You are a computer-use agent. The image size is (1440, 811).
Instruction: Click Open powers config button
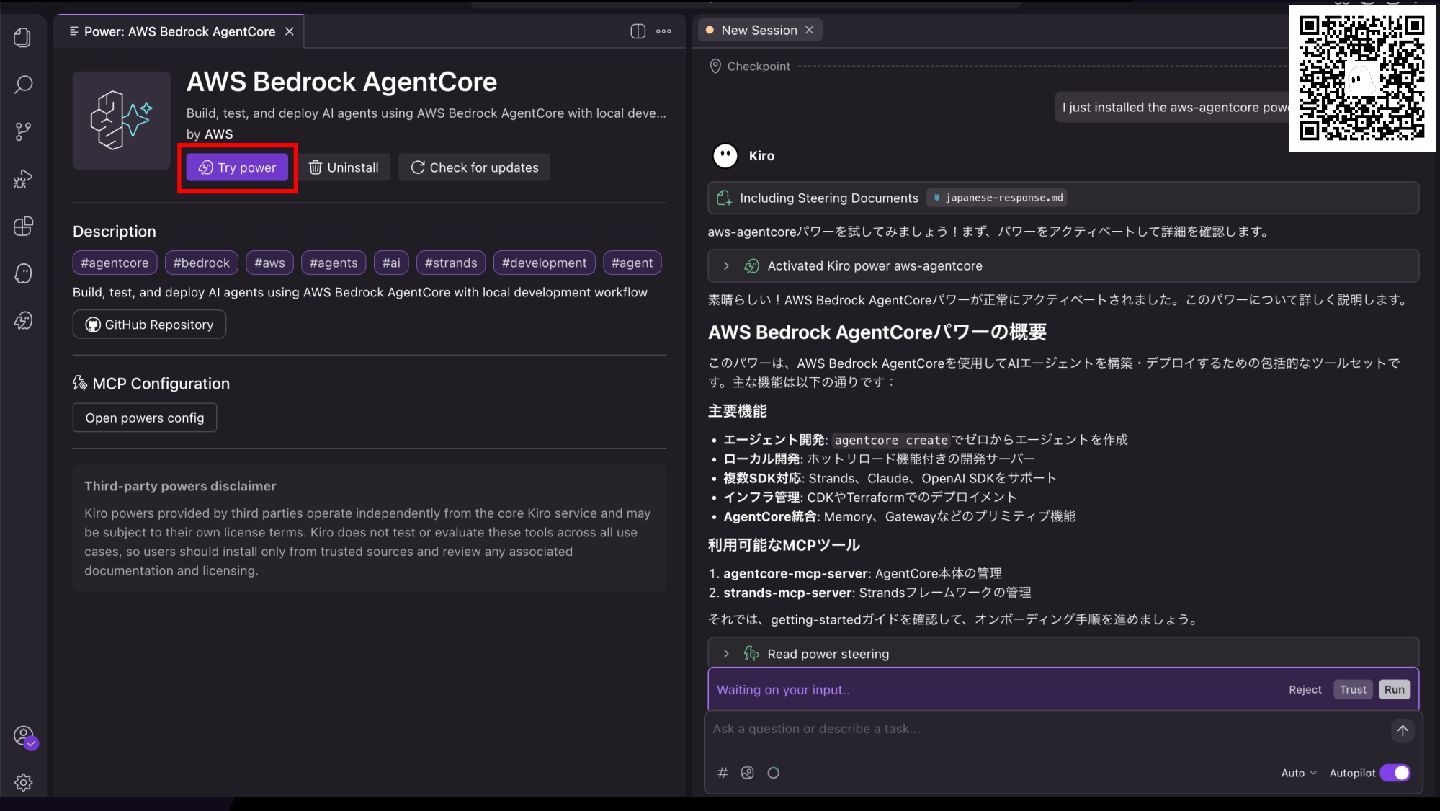[x=144, y=418]
